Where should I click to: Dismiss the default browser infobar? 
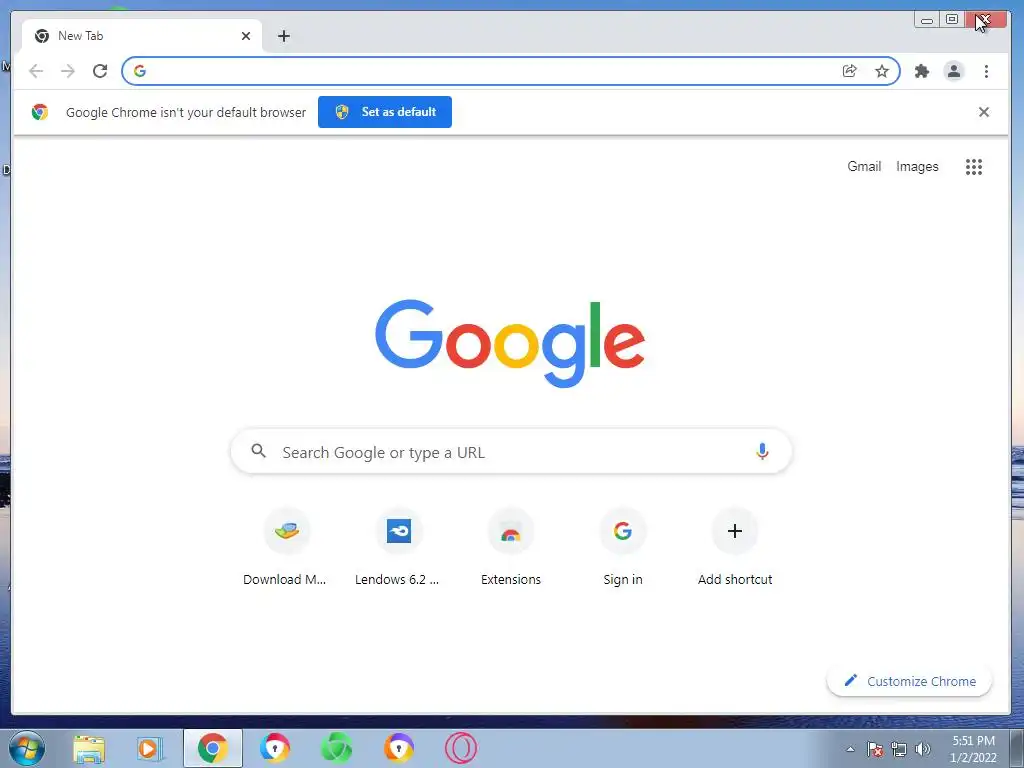[984, 112]
